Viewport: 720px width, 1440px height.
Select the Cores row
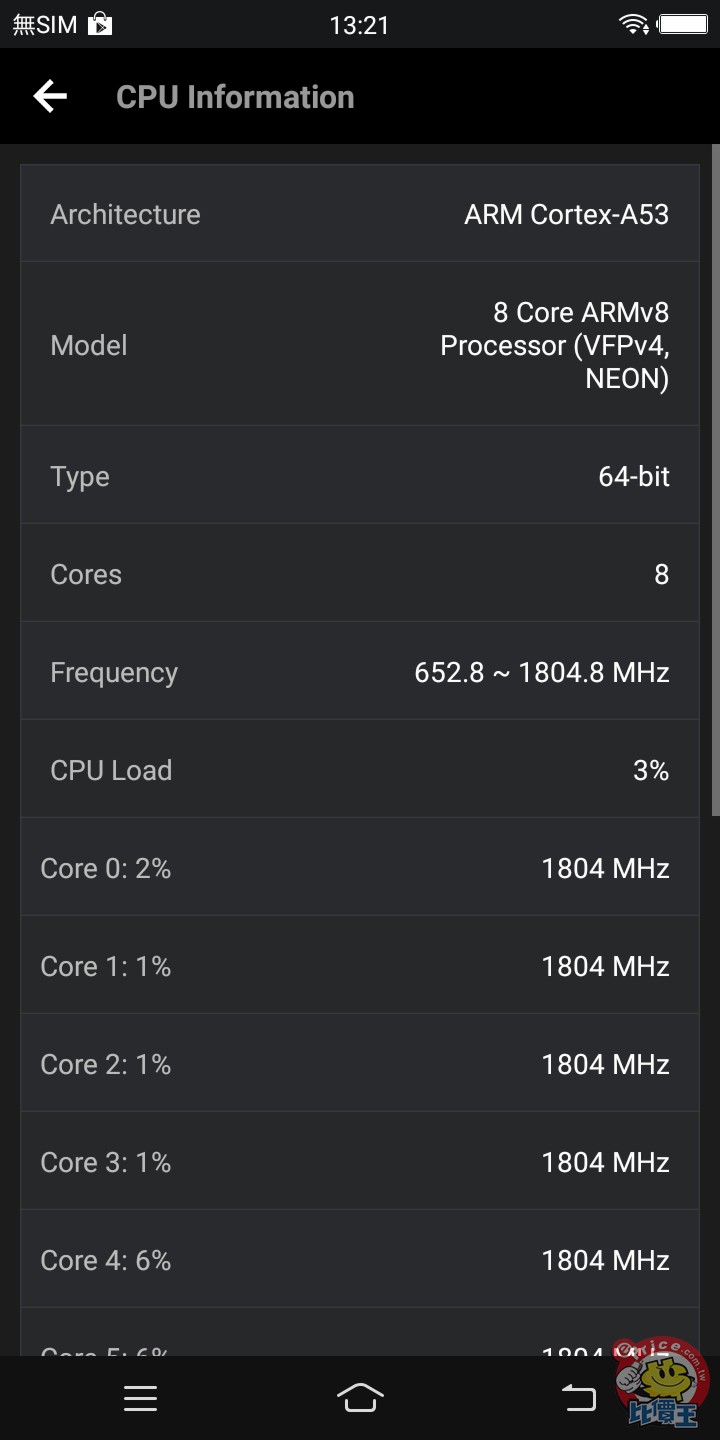click(360, 574)
